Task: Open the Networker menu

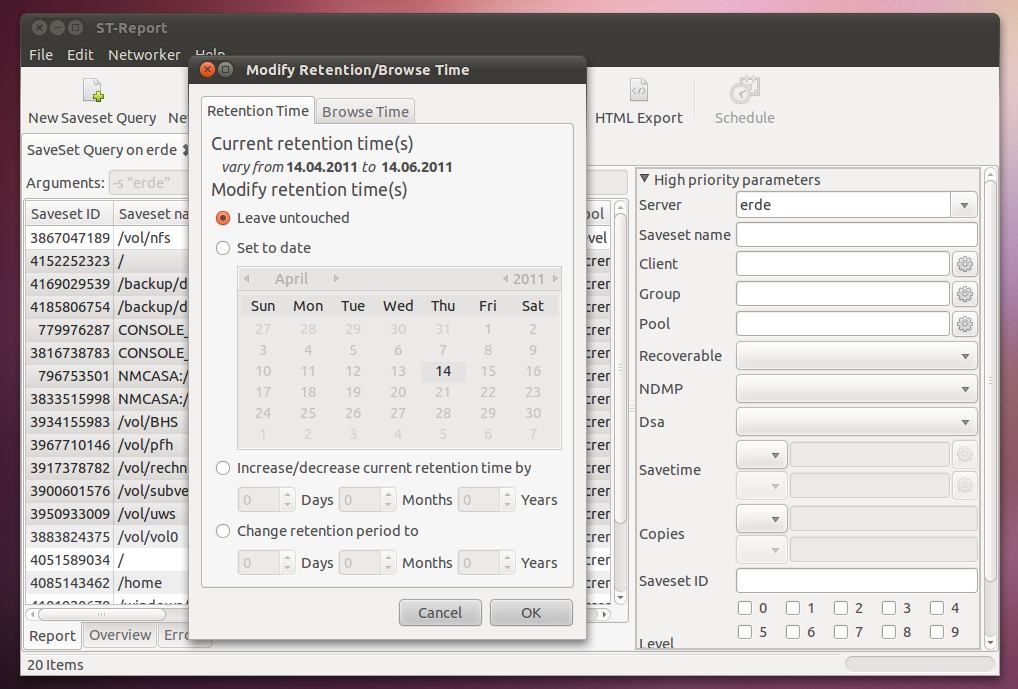Action: 144,55
